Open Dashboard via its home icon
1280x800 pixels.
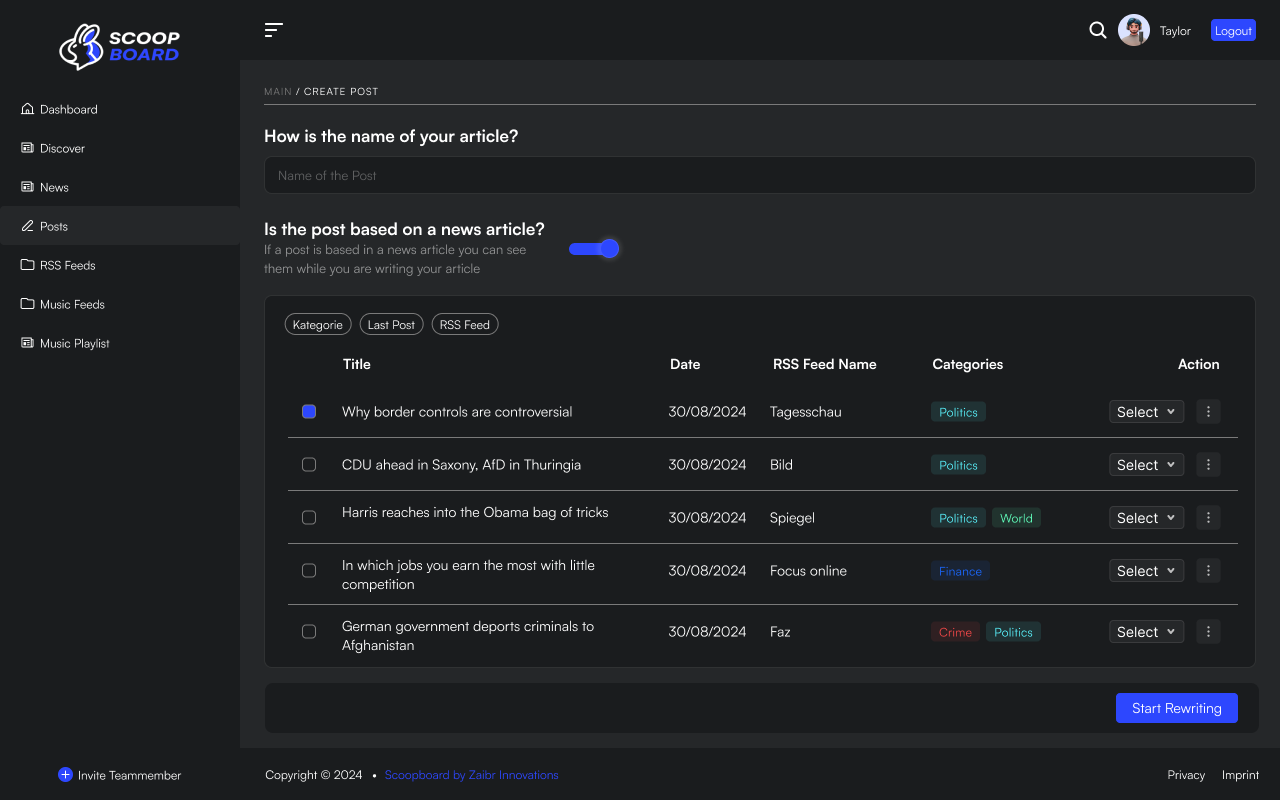[28, 109]
